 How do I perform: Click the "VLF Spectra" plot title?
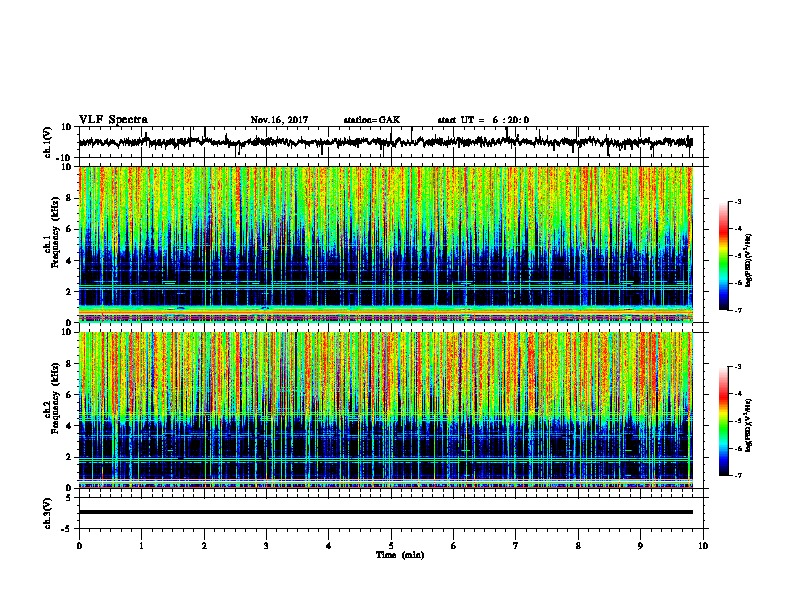click(113, 120)
